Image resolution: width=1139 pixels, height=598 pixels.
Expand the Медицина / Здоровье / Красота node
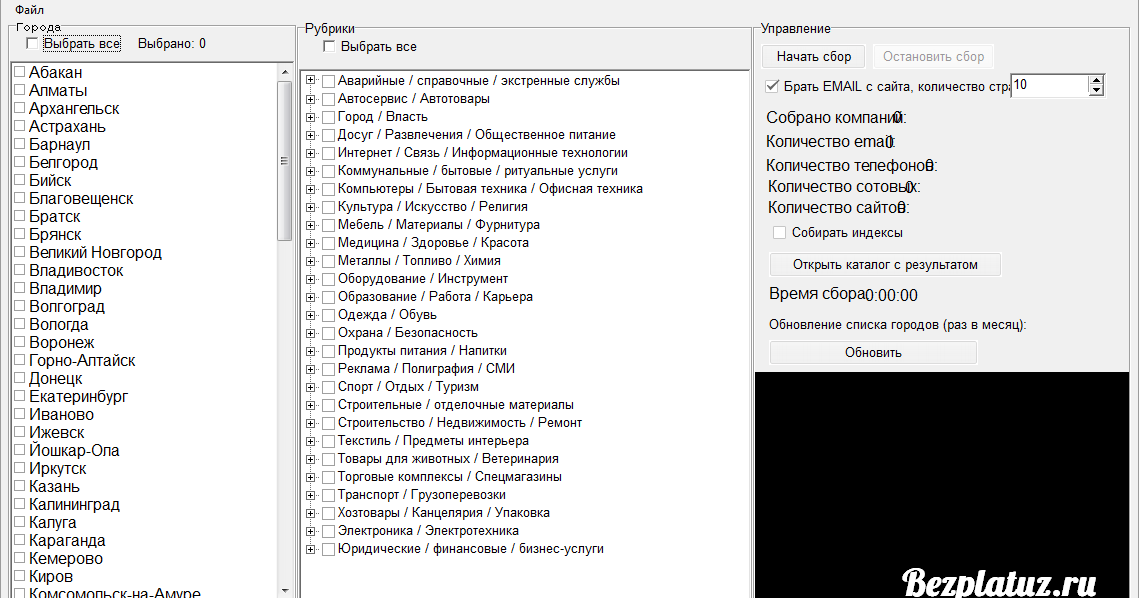tap(310, 242)
